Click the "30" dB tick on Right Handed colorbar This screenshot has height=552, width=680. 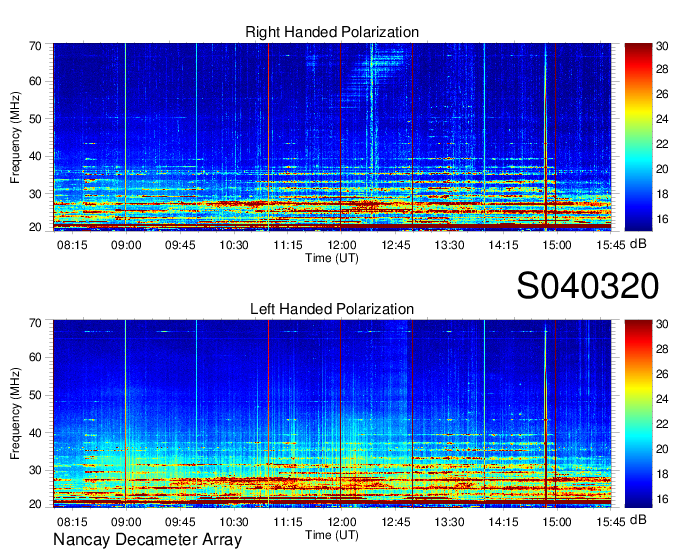pos(662,46)
